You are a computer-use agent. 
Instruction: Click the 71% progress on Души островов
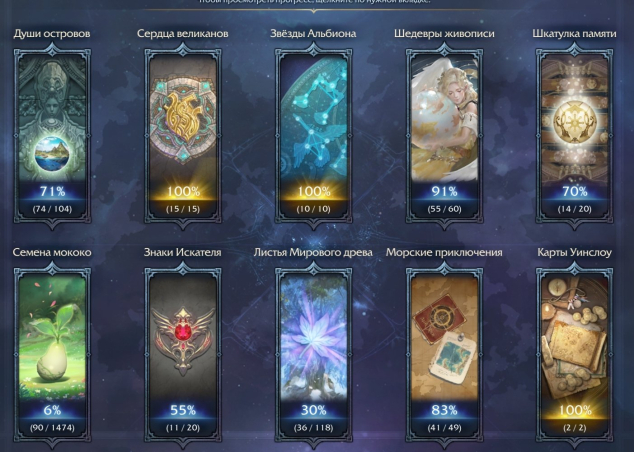point(52,191)
